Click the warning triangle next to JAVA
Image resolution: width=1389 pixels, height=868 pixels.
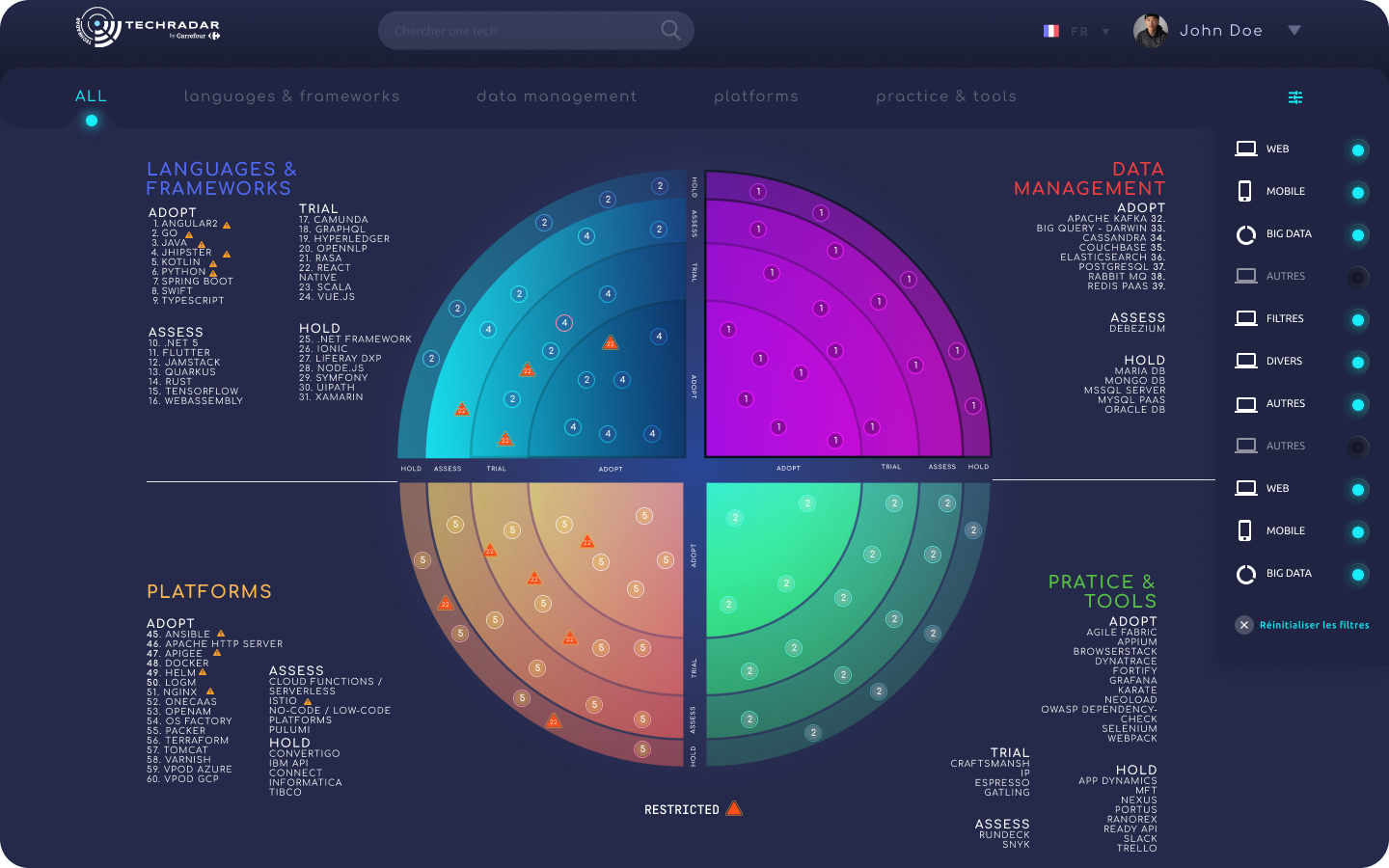(x=201, y=244)
